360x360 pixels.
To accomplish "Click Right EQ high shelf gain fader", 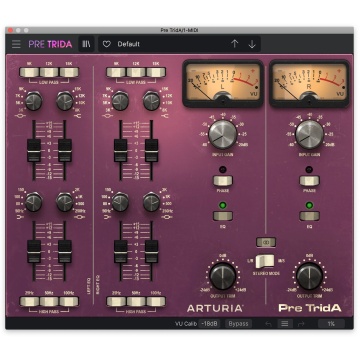I will 151,150.
